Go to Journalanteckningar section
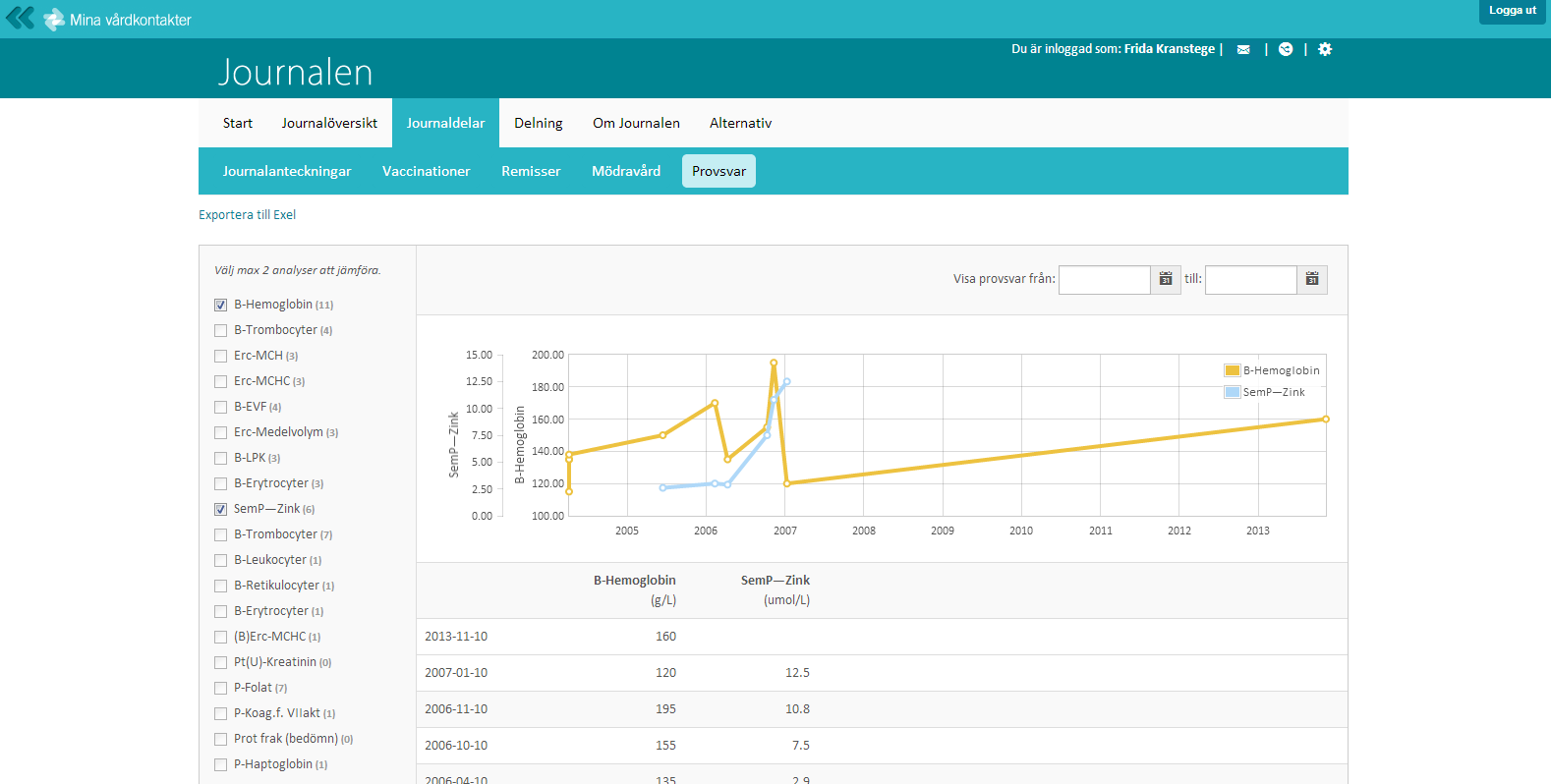The height and width of the screenshot is (784, 1551). pos(287,171)
